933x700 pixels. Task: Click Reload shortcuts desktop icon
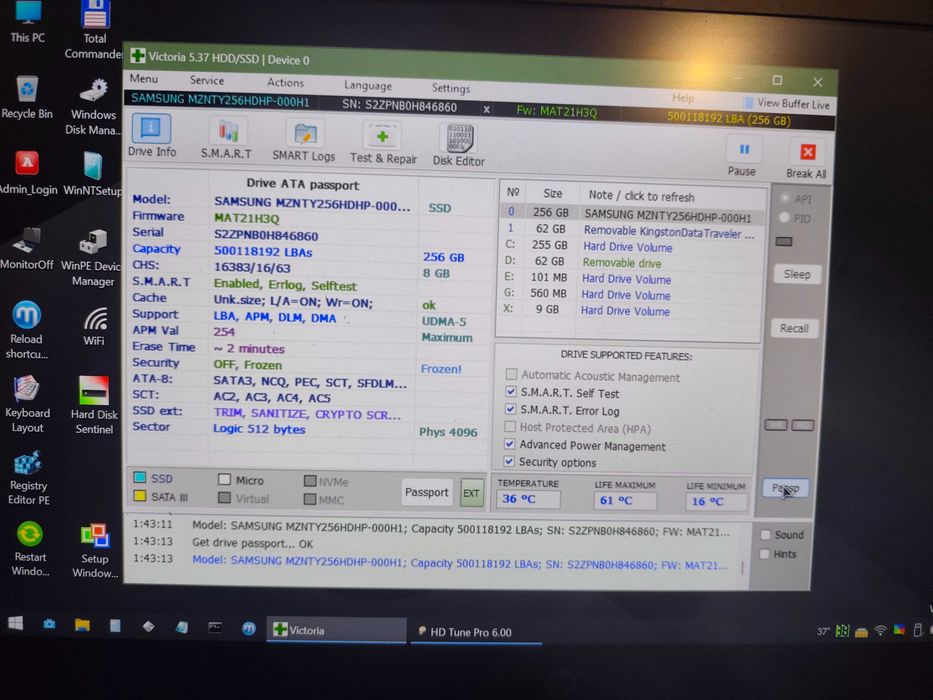tap(27, 329)
